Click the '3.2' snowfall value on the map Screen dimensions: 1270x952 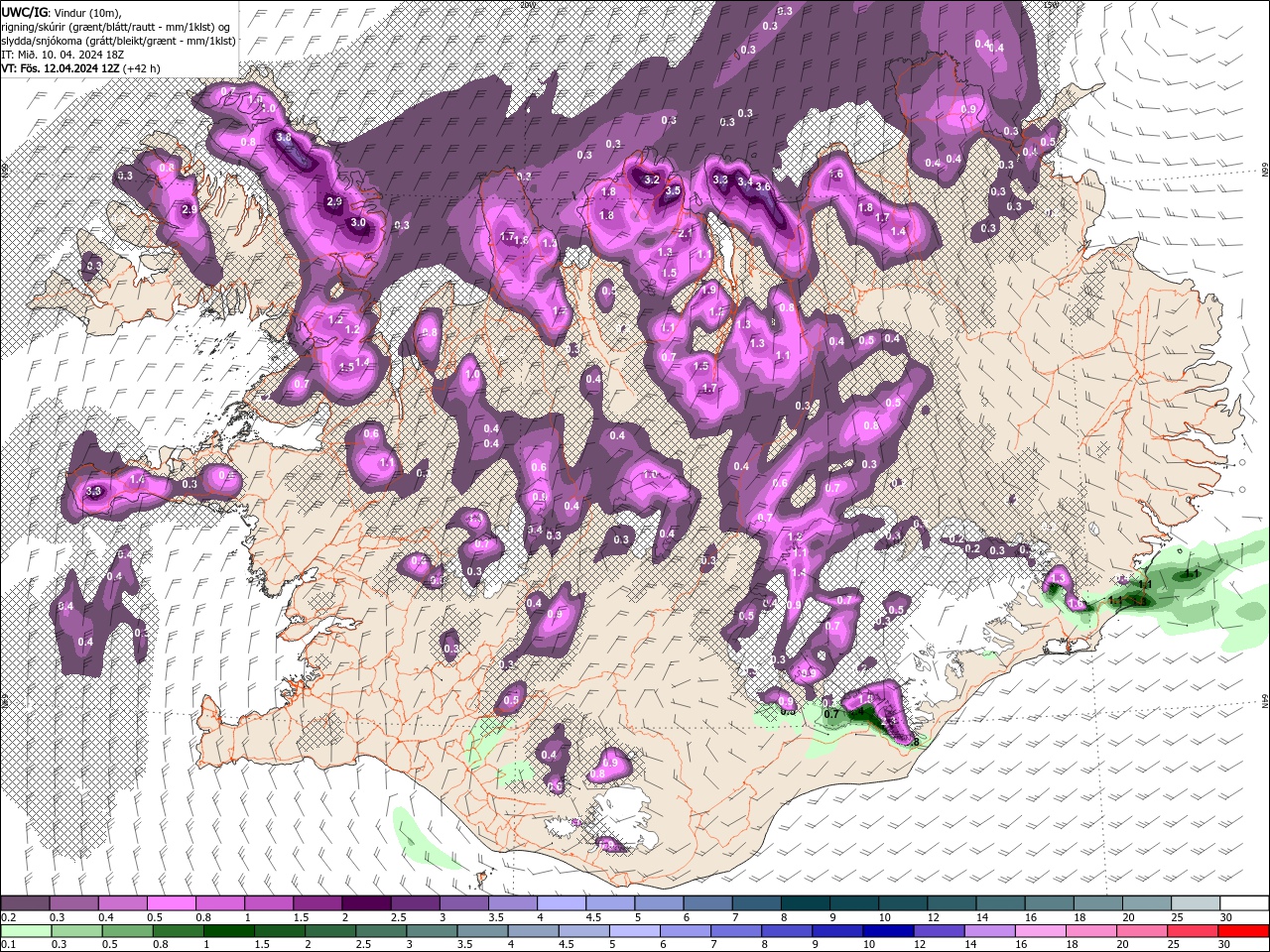click(651, 180)
